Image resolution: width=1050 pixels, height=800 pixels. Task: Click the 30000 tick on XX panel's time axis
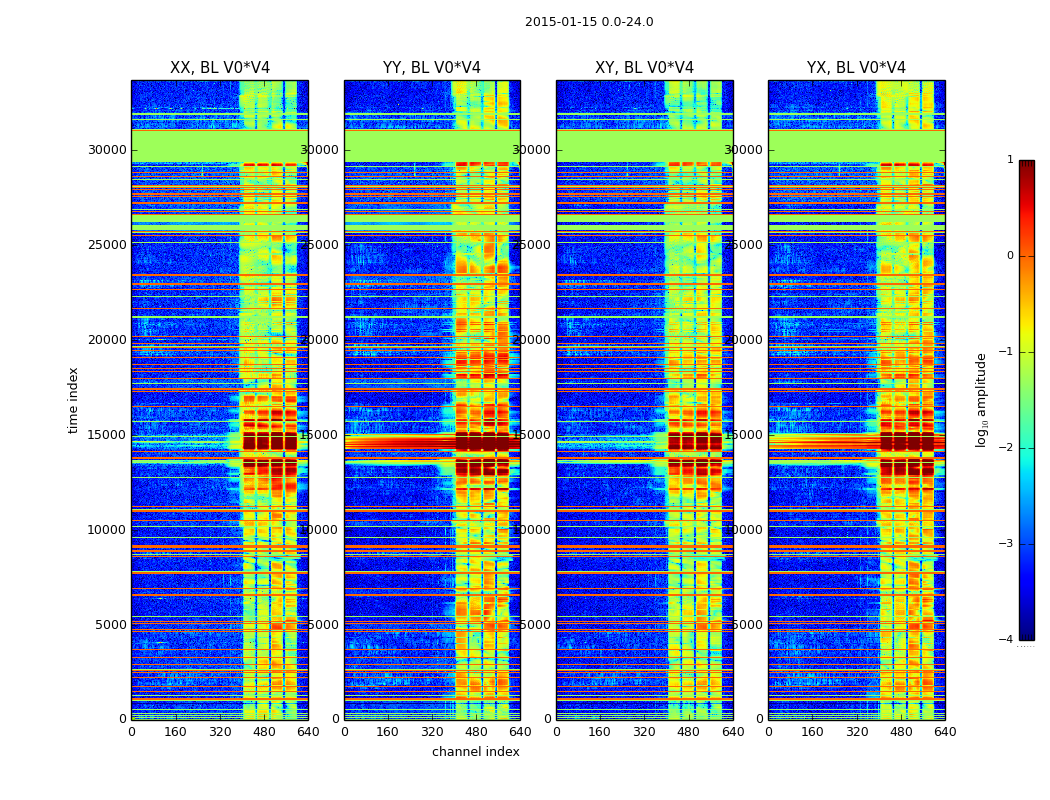click(109, 150)
